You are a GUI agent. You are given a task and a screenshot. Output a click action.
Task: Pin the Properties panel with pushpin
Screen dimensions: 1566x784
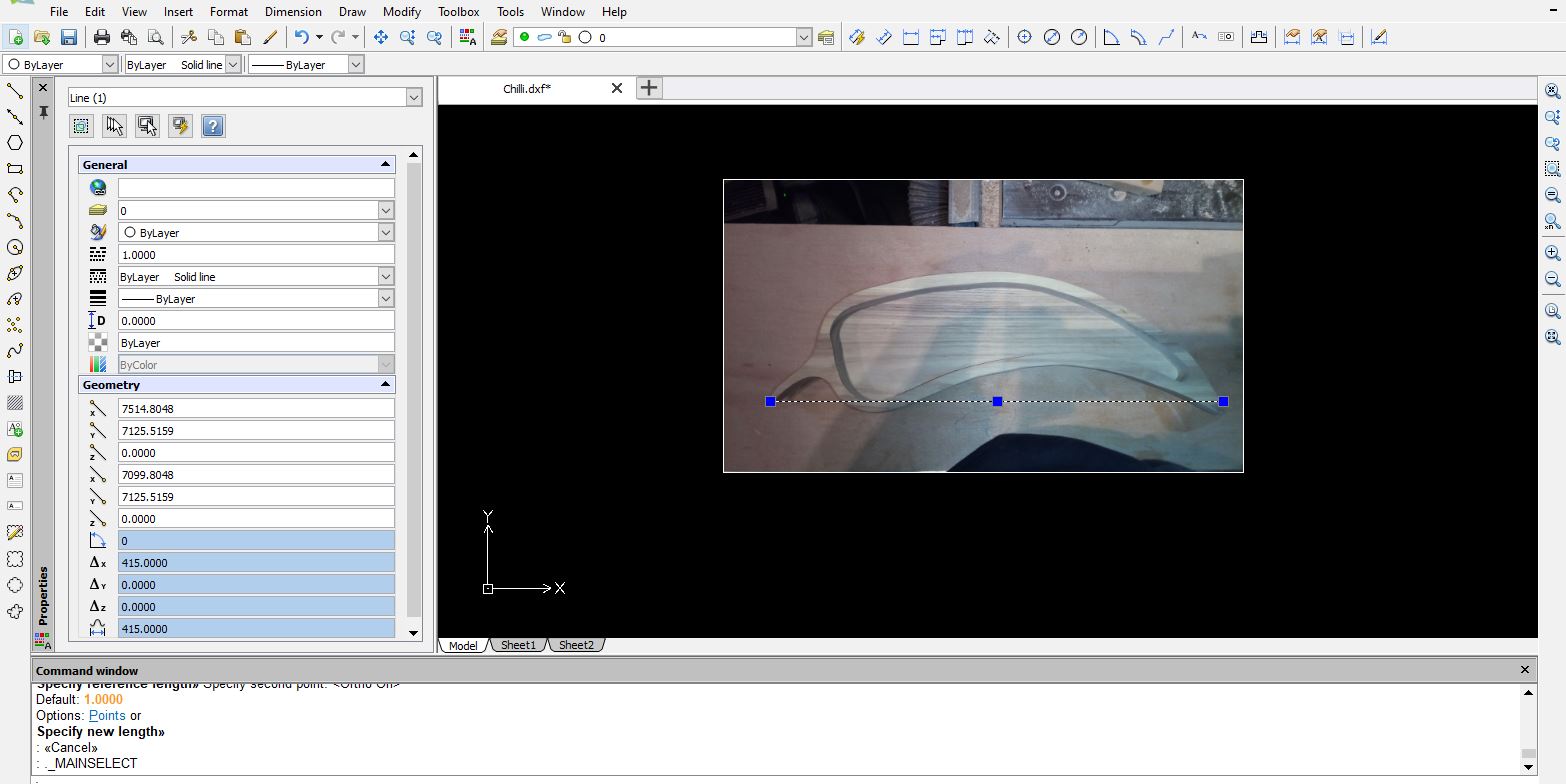[43, 112]
